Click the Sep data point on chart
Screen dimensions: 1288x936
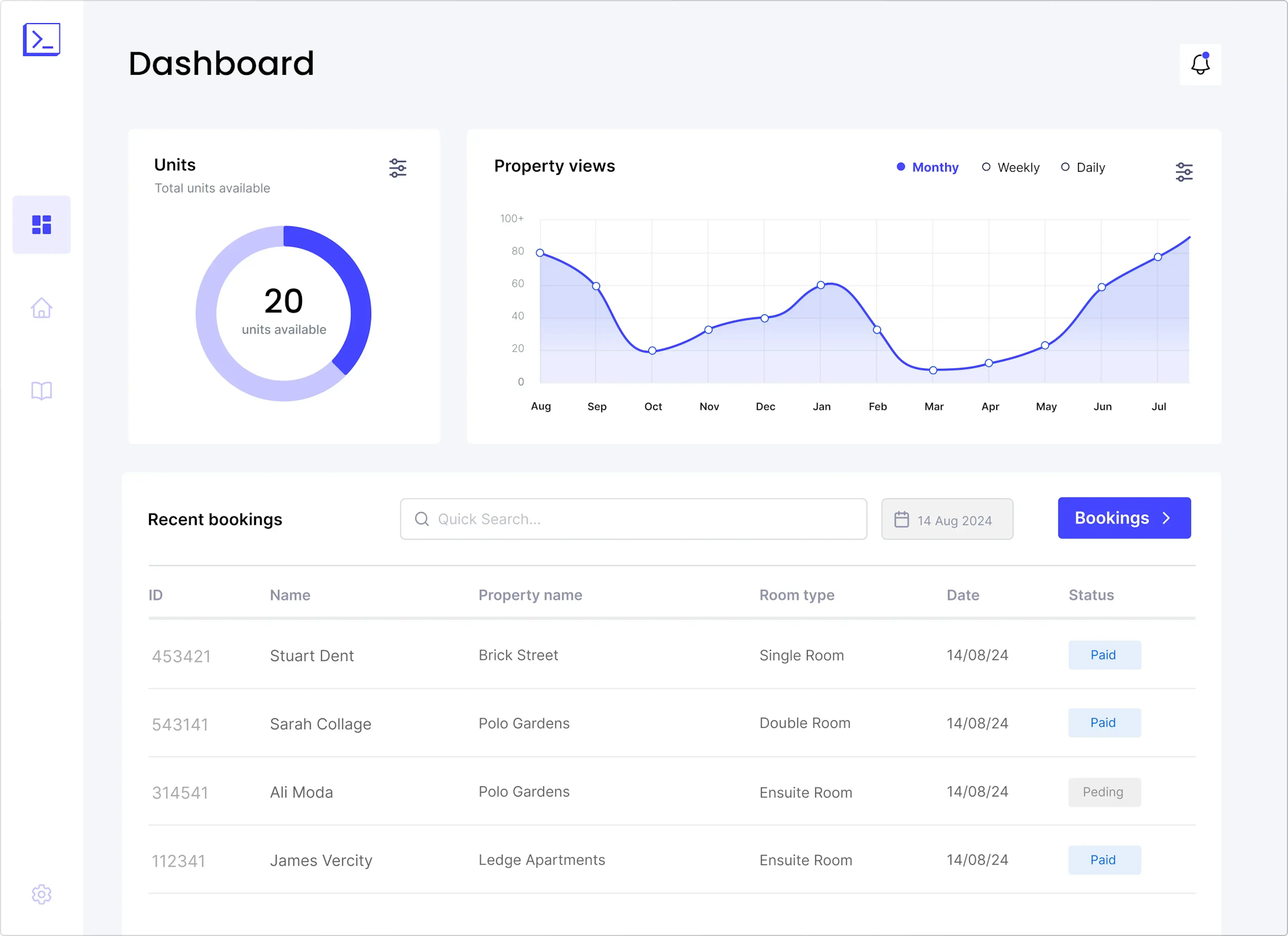596,286
